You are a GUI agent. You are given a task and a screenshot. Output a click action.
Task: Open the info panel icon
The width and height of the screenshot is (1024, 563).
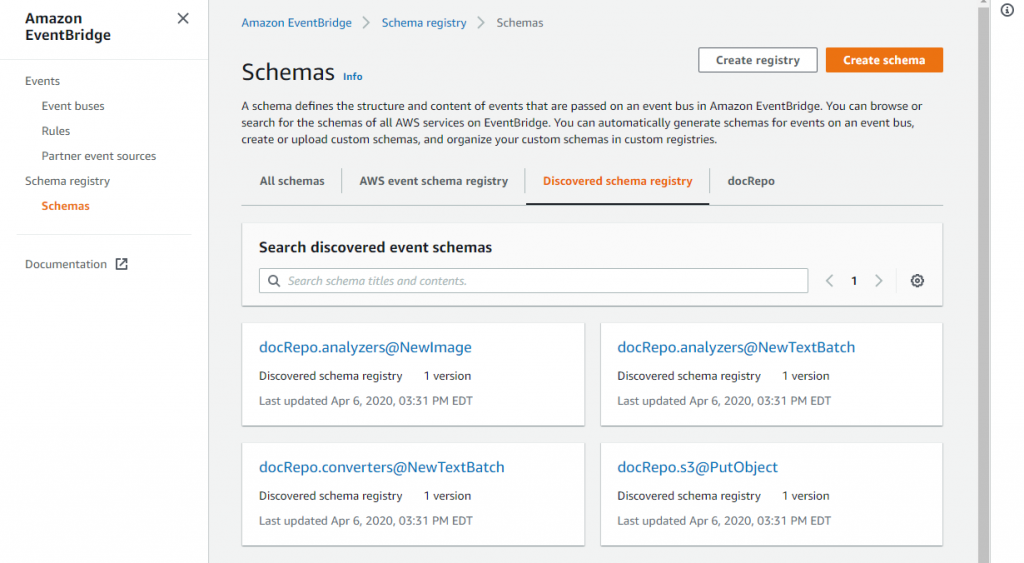coord(1007,10)
